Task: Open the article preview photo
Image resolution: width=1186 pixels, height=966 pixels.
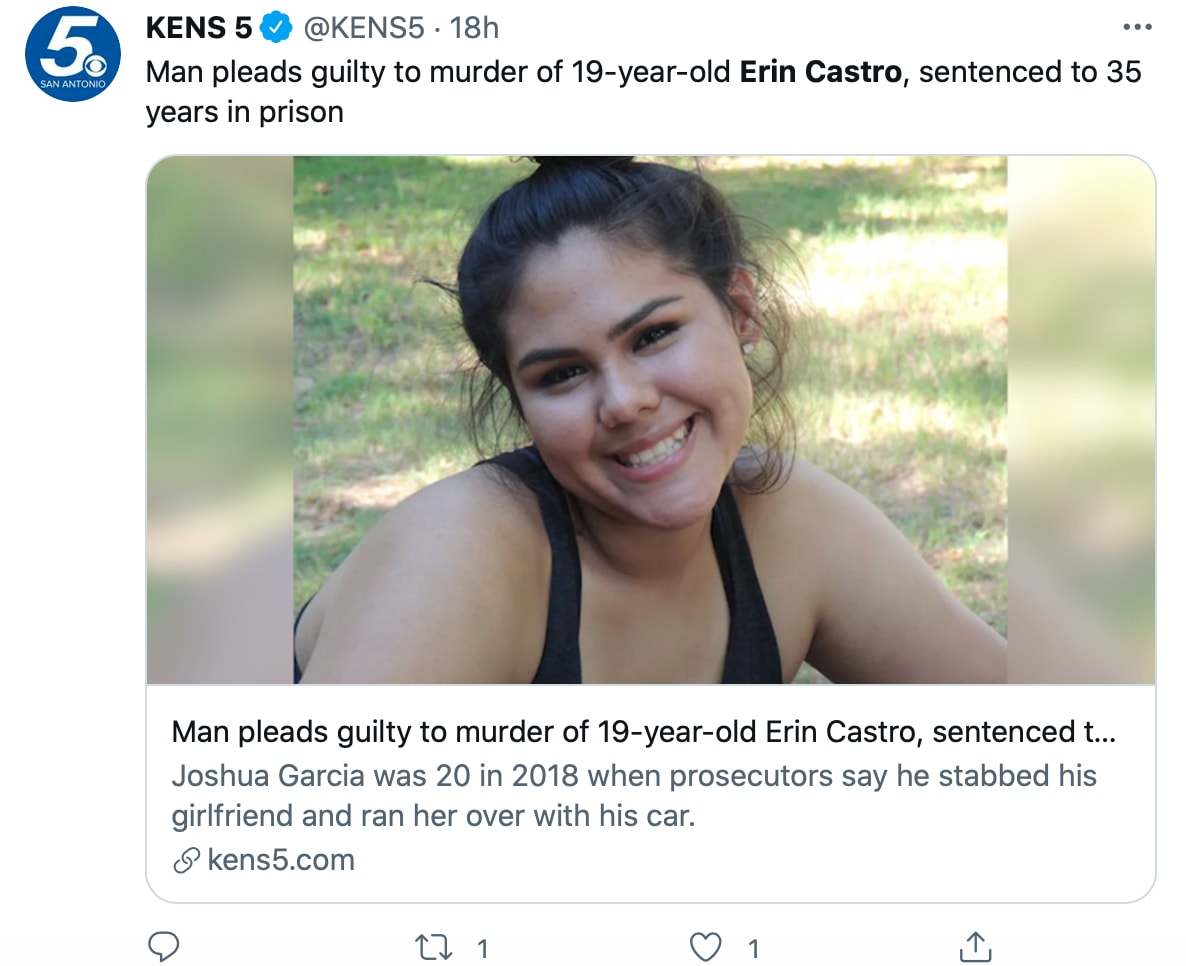Action: click(650, 420)
